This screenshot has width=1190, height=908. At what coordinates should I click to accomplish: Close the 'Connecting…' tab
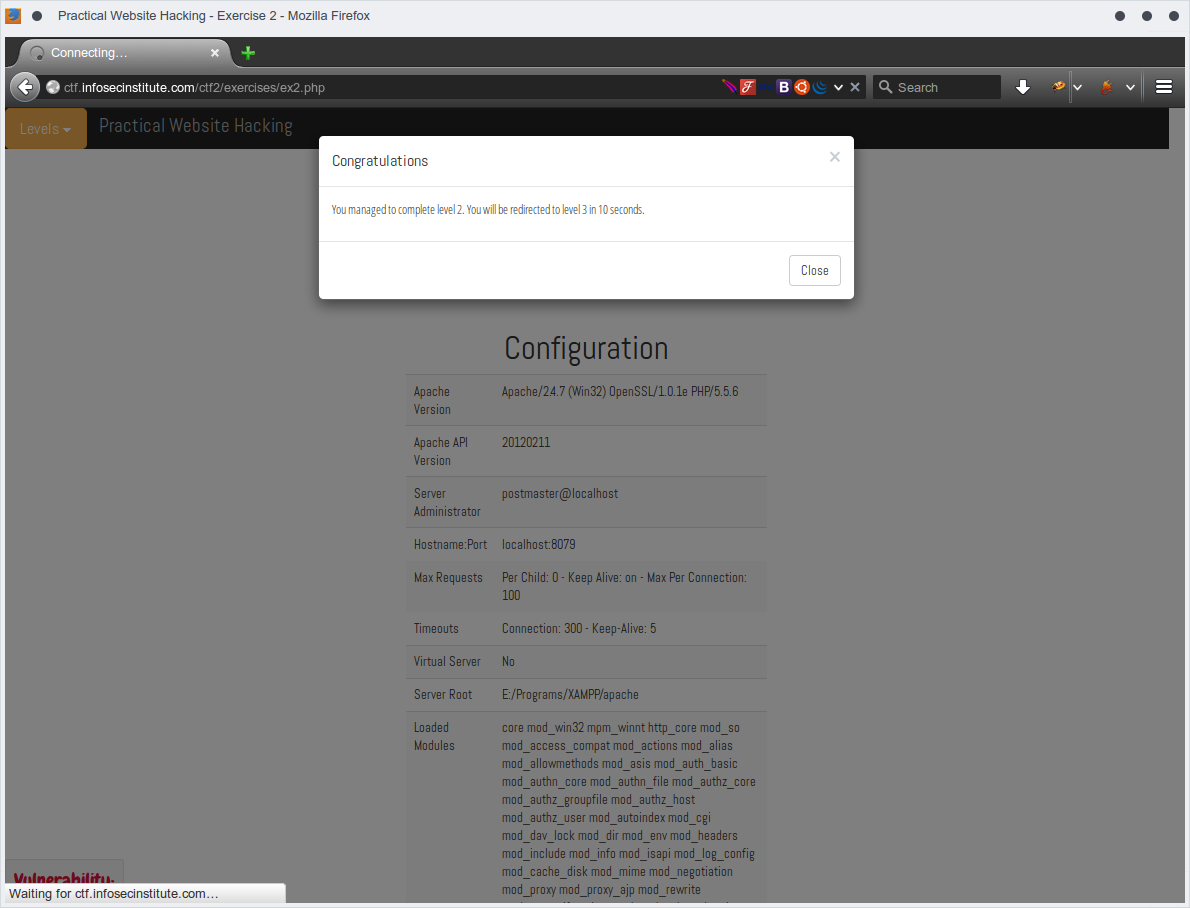[x=214, y=53]
